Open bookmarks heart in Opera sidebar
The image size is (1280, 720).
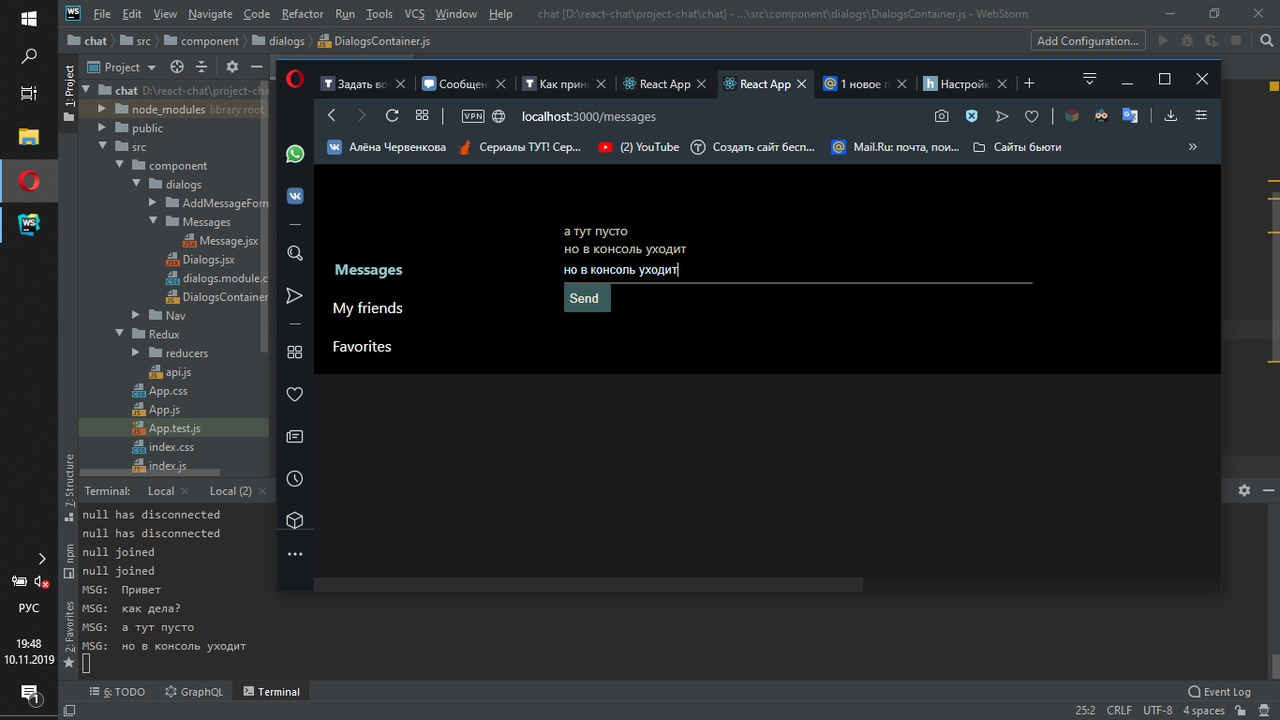[x=295, y=395]
